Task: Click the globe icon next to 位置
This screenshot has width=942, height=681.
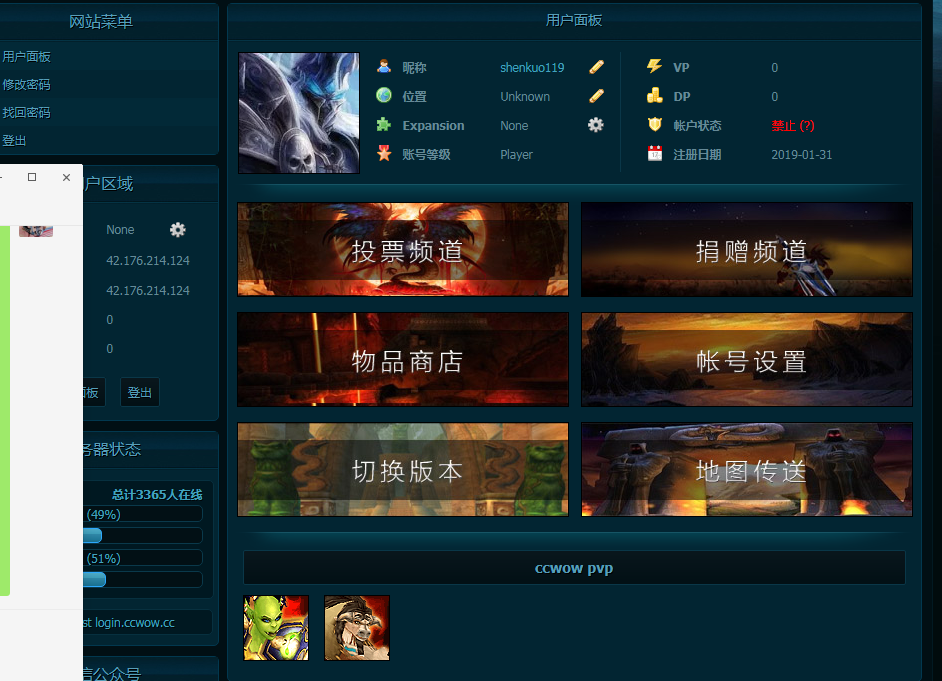Action: (383, 96)
